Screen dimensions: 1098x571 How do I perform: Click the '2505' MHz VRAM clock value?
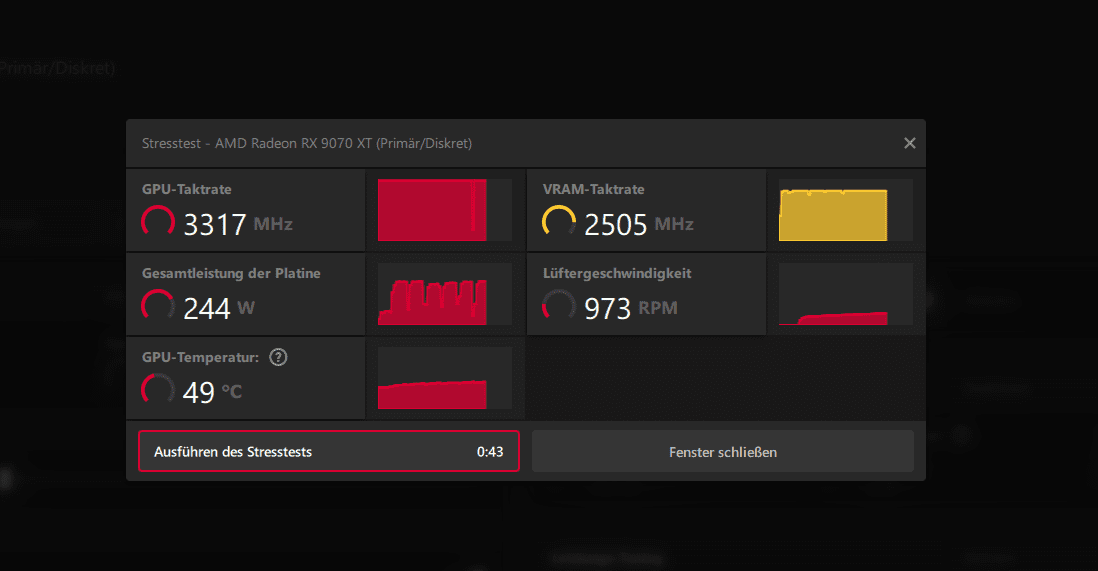pos(616,224)
